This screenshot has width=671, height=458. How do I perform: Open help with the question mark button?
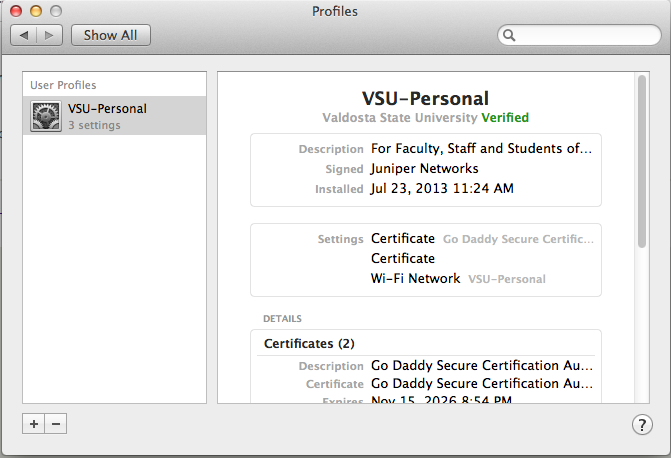tap(642, 425)
